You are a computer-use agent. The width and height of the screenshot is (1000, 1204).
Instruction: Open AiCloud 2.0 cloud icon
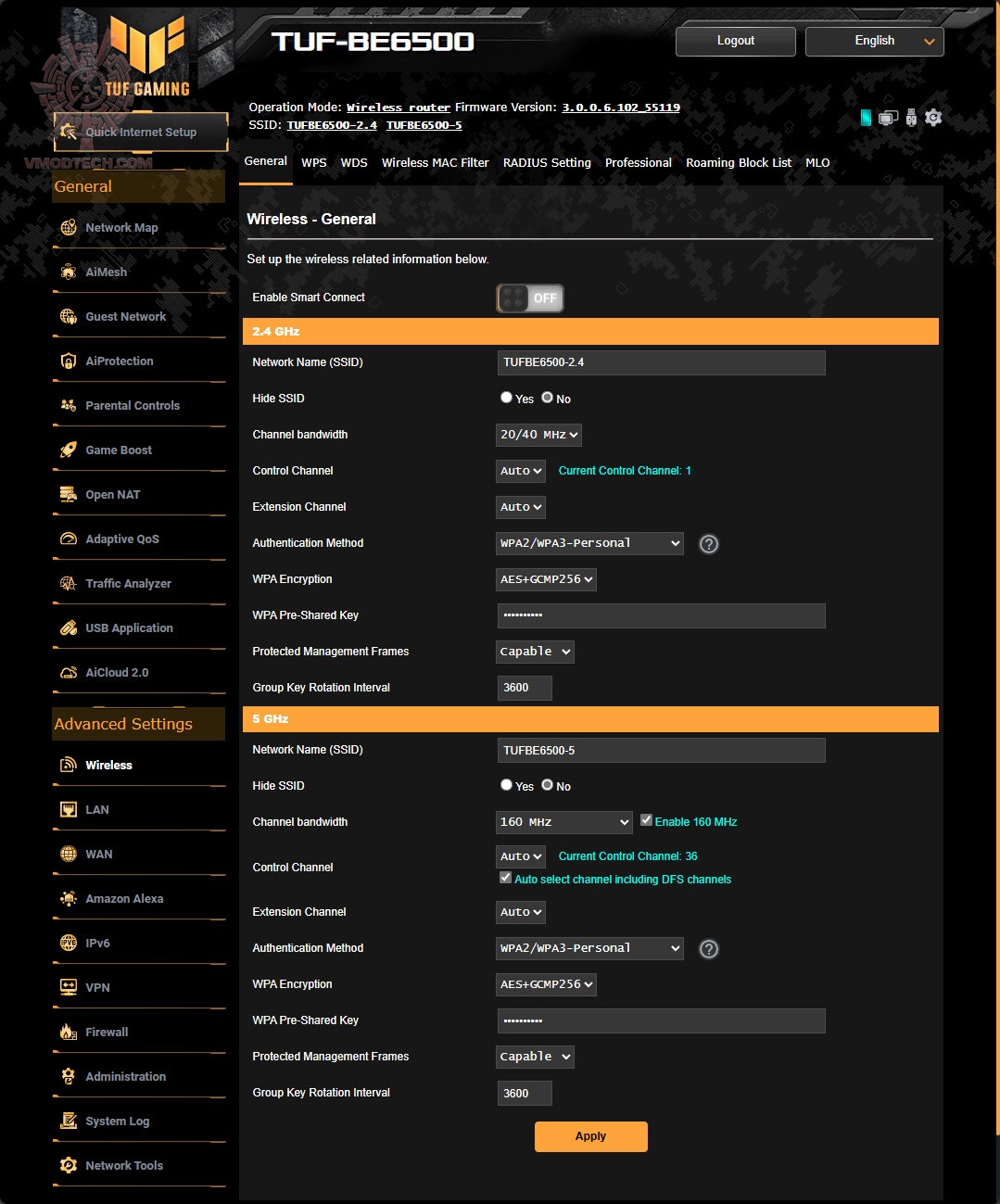pos(69,672)
